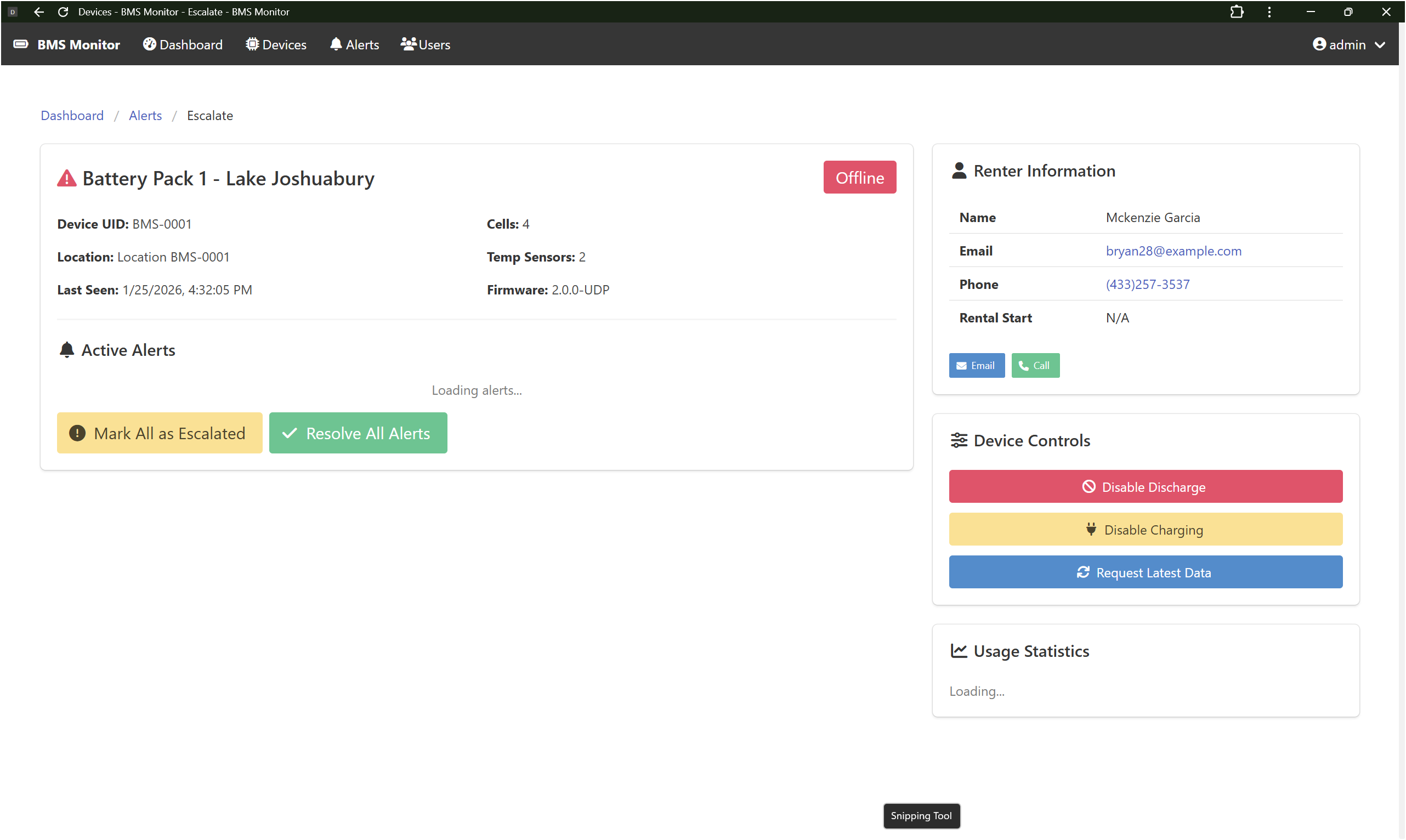Click the browser back arrow icon
Image resolution: width=1406 pixels, height=840 pixels.
(38, 12)
